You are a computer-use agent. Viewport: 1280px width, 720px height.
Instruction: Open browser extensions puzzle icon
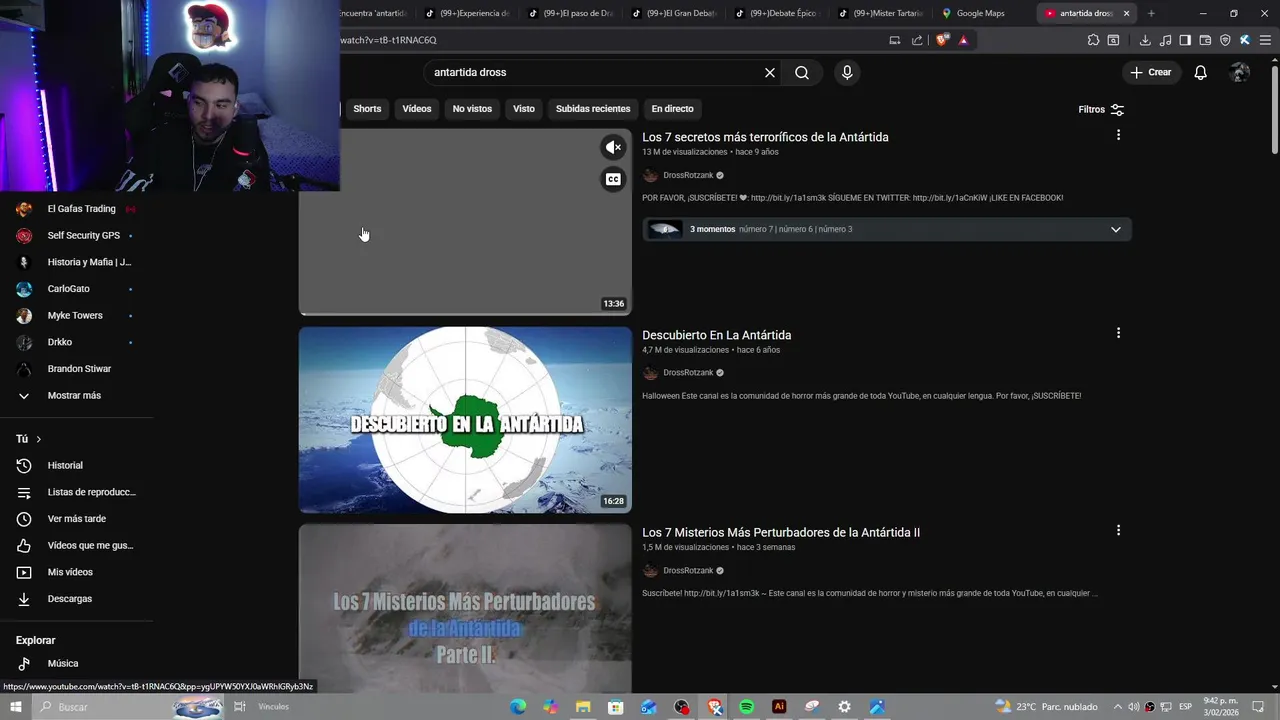pos(1093,40)
